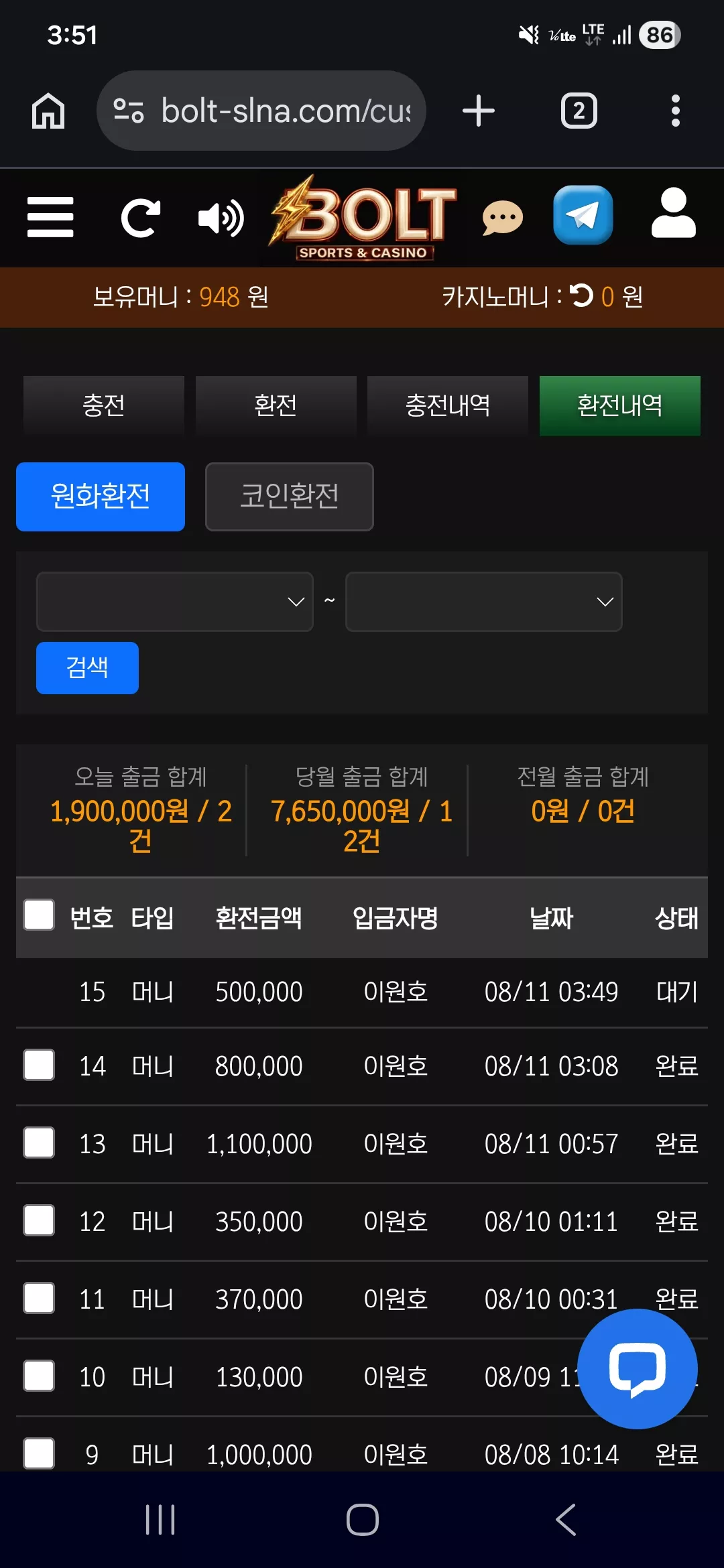This screenshot has height=1568, width=724.
Task: Check the box for row number 12
Action: (x=39, y=1221)
